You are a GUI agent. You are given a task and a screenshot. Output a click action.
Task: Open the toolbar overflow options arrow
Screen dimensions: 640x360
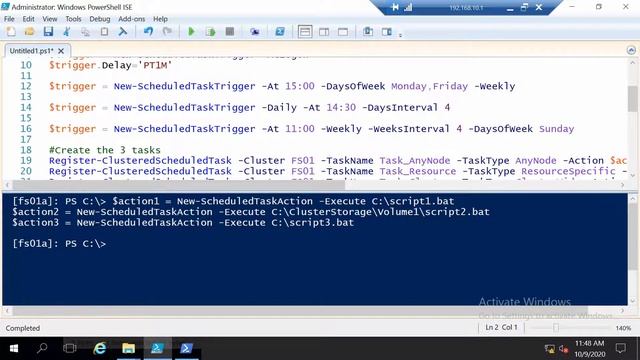tap(400, 35)
